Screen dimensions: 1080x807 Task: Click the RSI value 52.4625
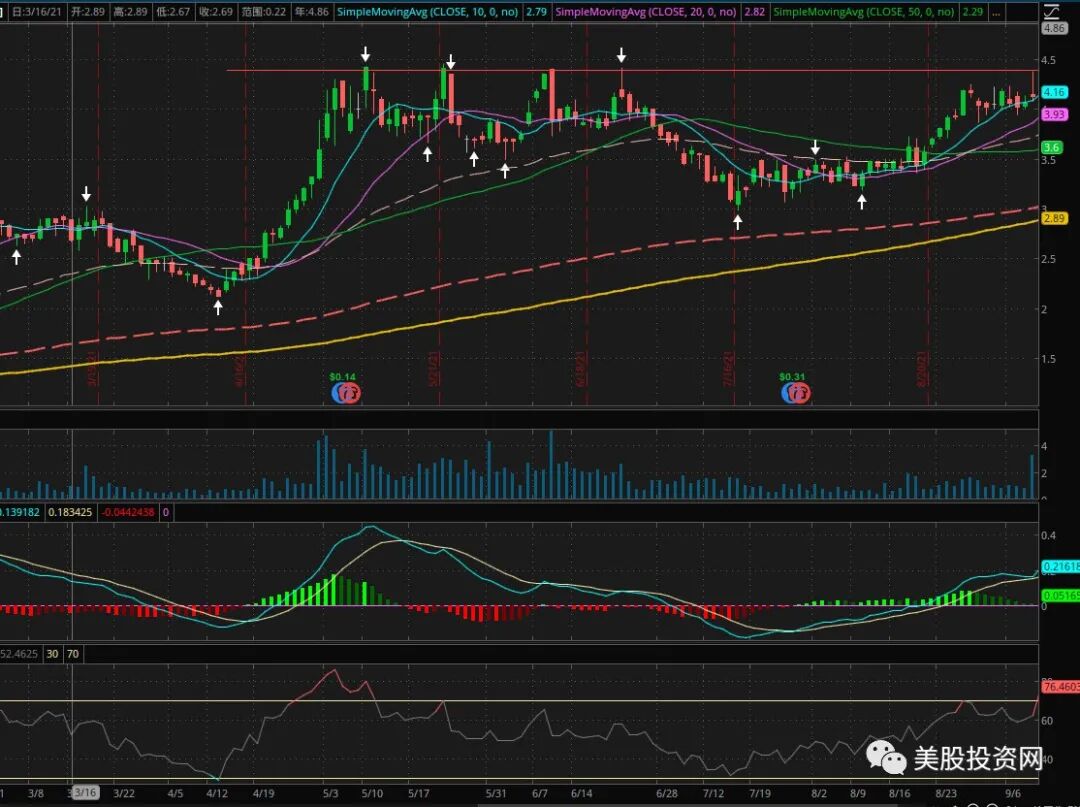(x=19, y=653)
